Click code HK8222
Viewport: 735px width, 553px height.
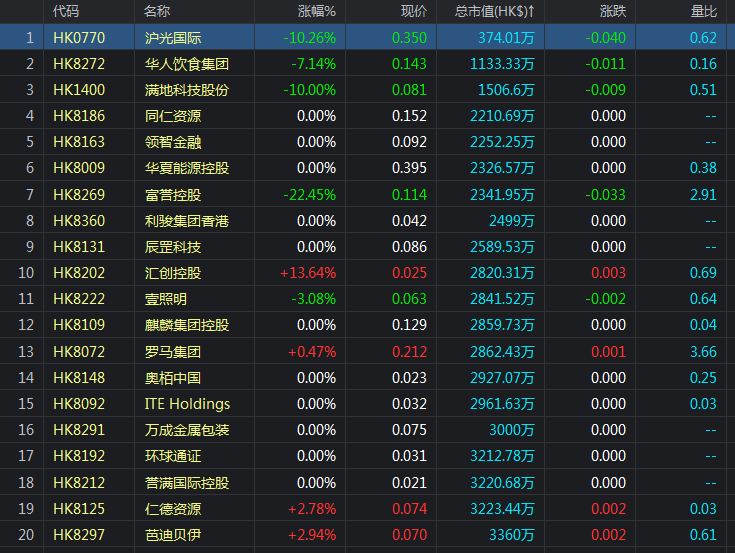(x=79, y=299)
